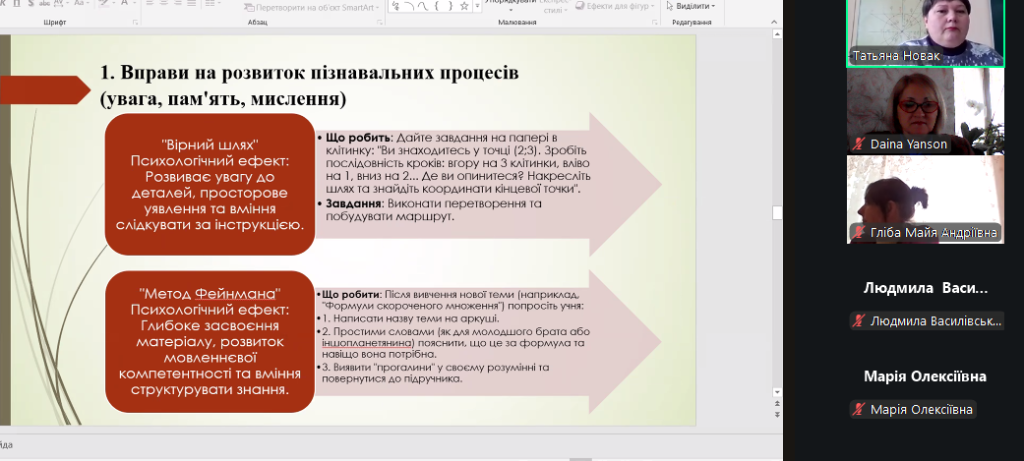Screen dimensions: 1024x461
Task: Click muted mic icon for Гліба Майя Андріївна
Action: coord(859,233)
